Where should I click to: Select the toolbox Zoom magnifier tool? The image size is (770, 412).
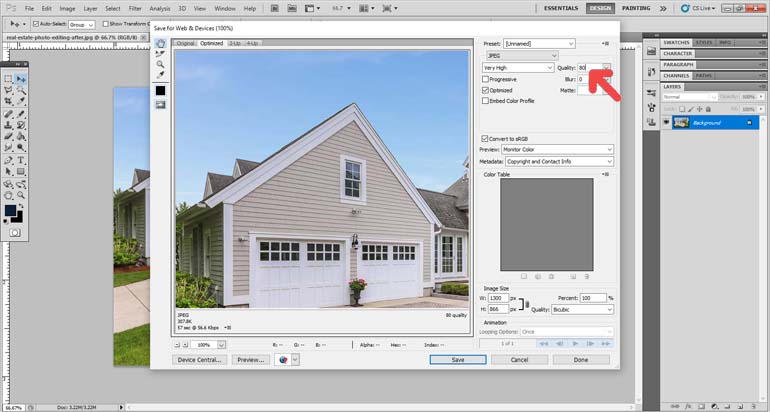[x=21, y=195]
